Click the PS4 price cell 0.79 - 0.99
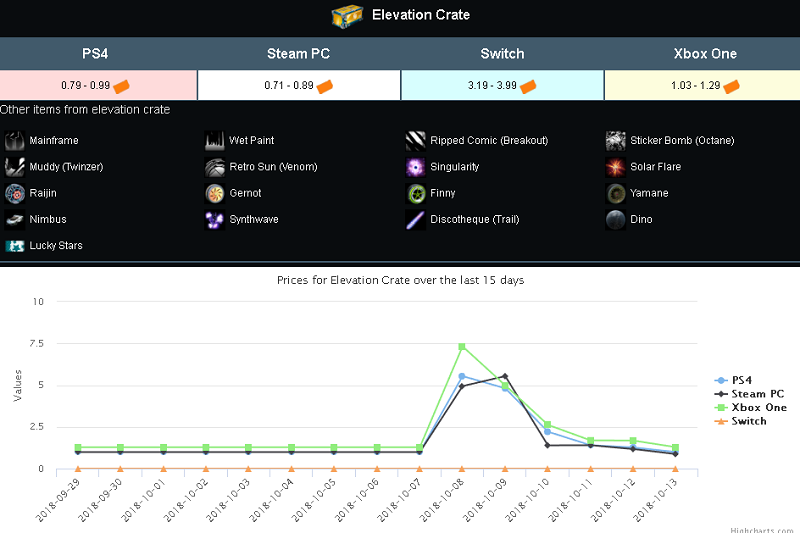This screenshot has height=533, width=800. [98, 85]
